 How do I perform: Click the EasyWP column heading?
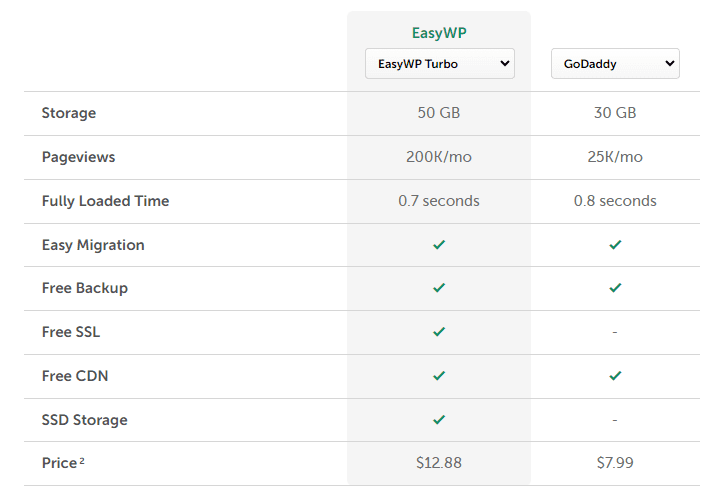click(439, 33)
